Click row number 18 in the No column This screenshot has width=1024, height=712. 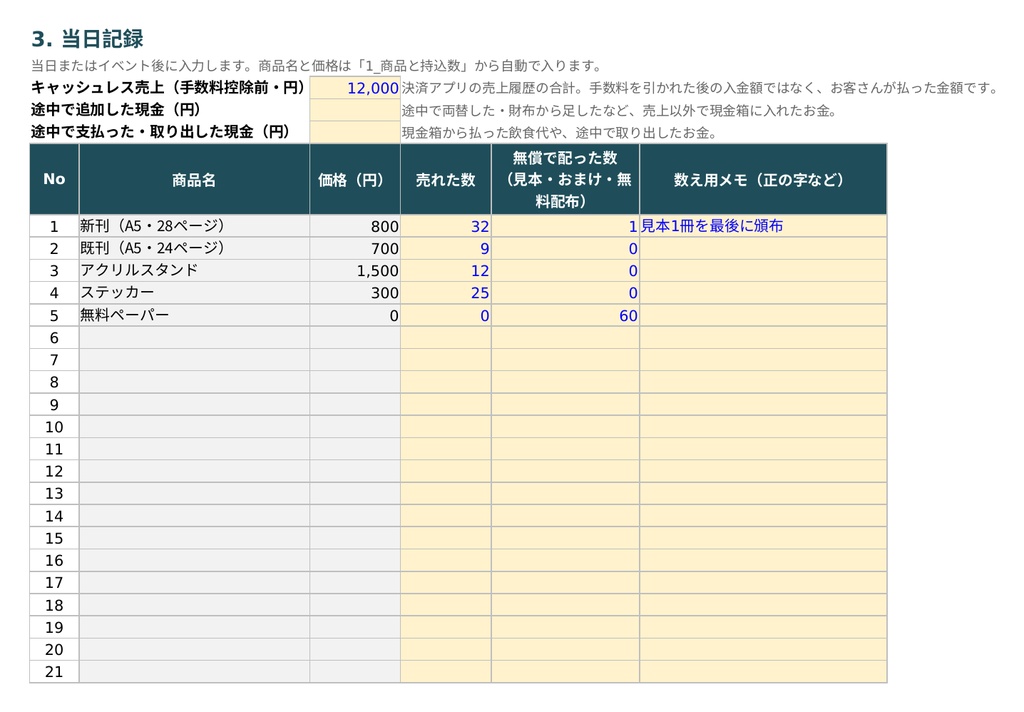pyautogui.click(x=54, y=605)
